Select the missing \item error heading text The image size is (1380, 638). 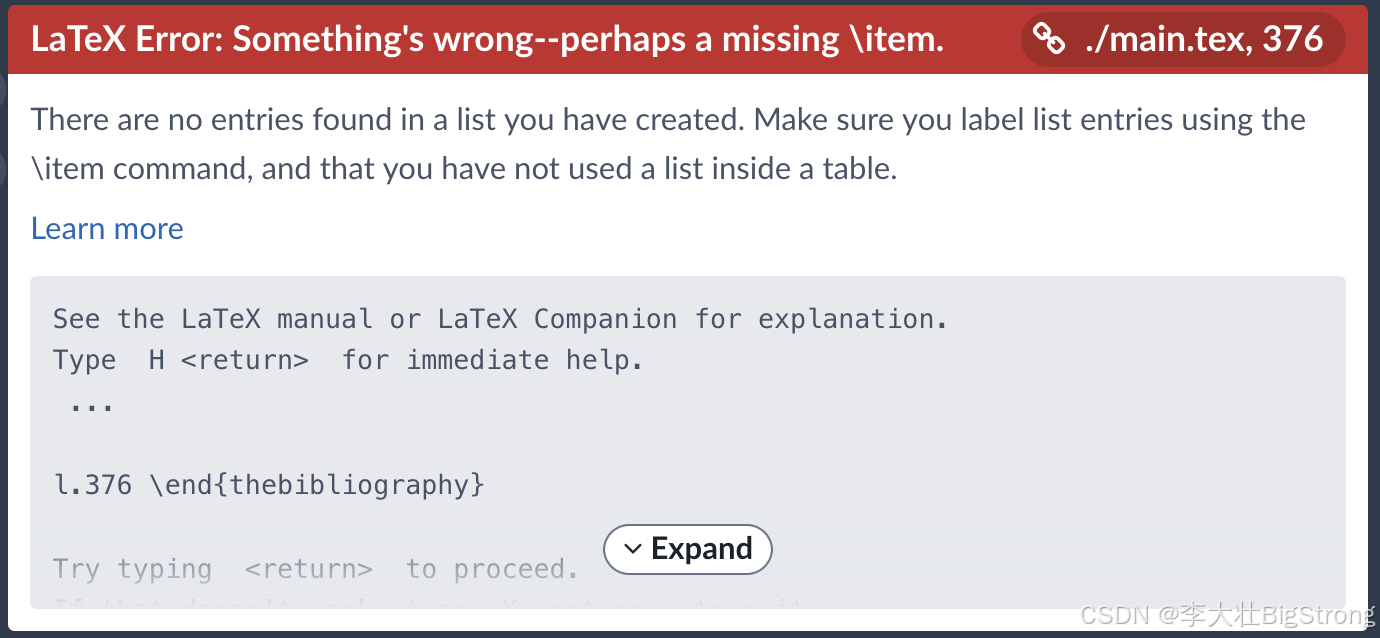(x=487, y=38)
